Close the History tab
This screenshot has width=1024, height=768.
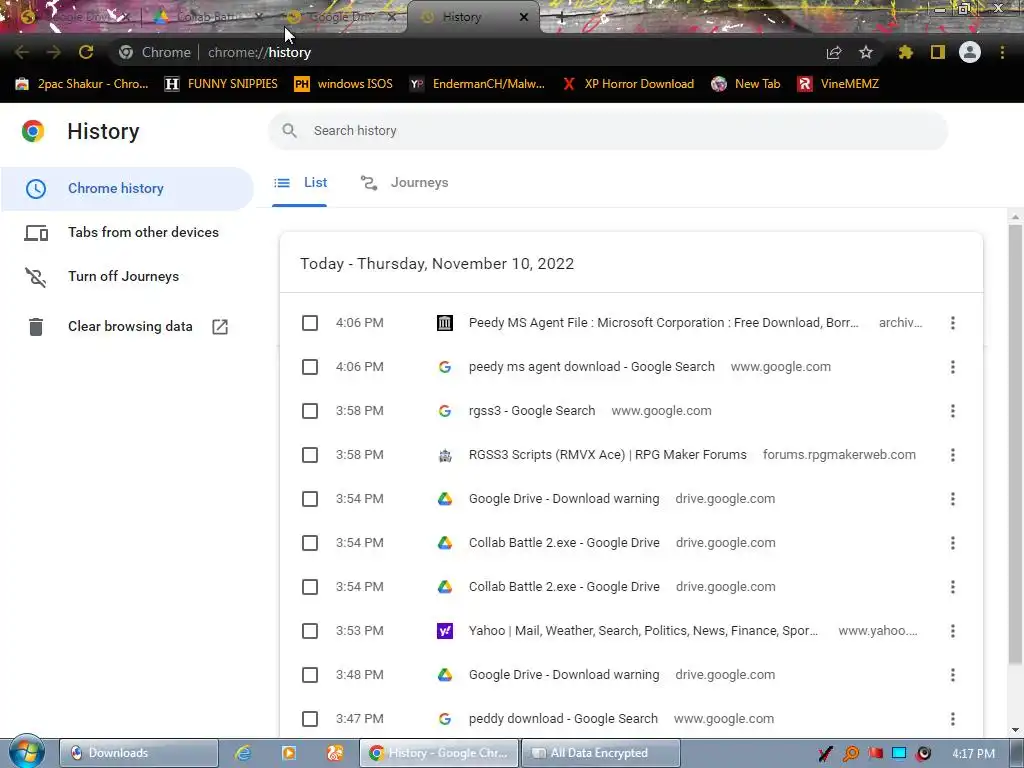pos(524,17)
